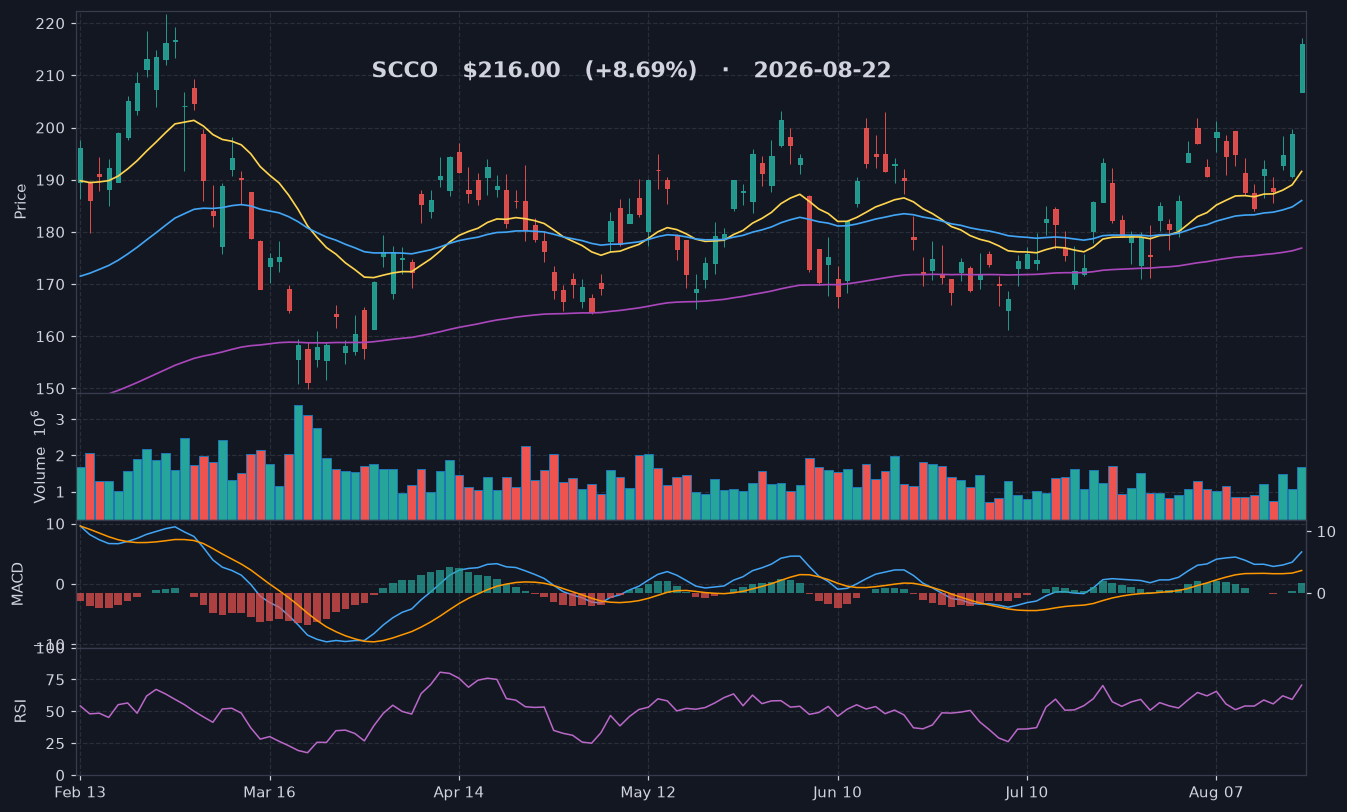This screenshot has height=812, width=1347.
Task: Click the SCCO ticker symbol in the title
Action: click(404, 71)
